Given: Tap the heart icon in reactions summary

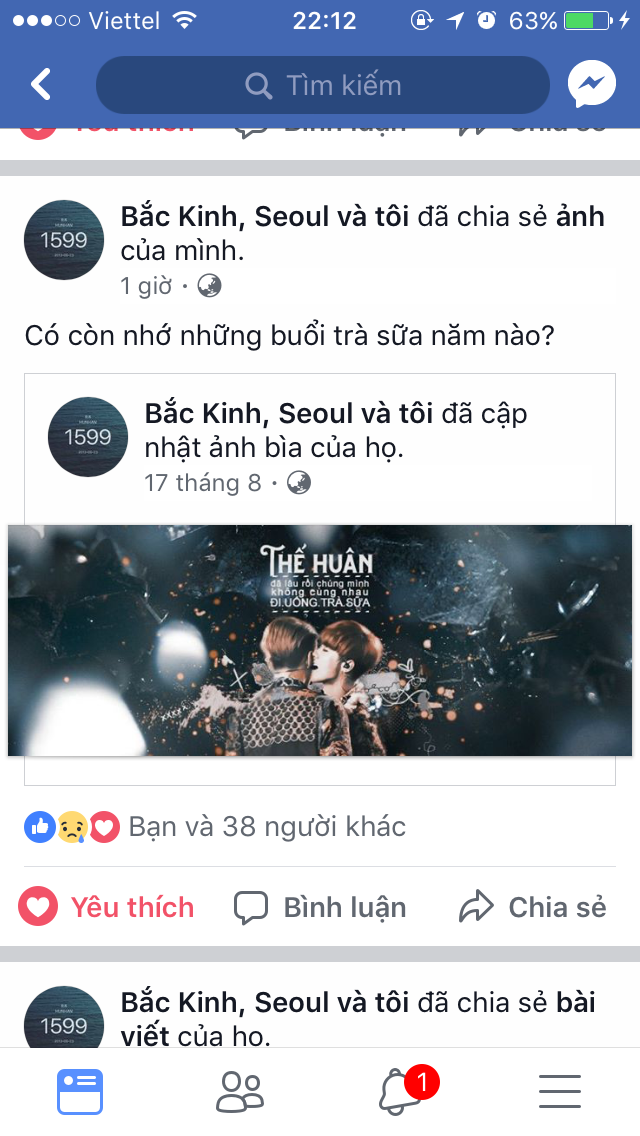Looking at the screenshot, I should [x=104, y=827].
